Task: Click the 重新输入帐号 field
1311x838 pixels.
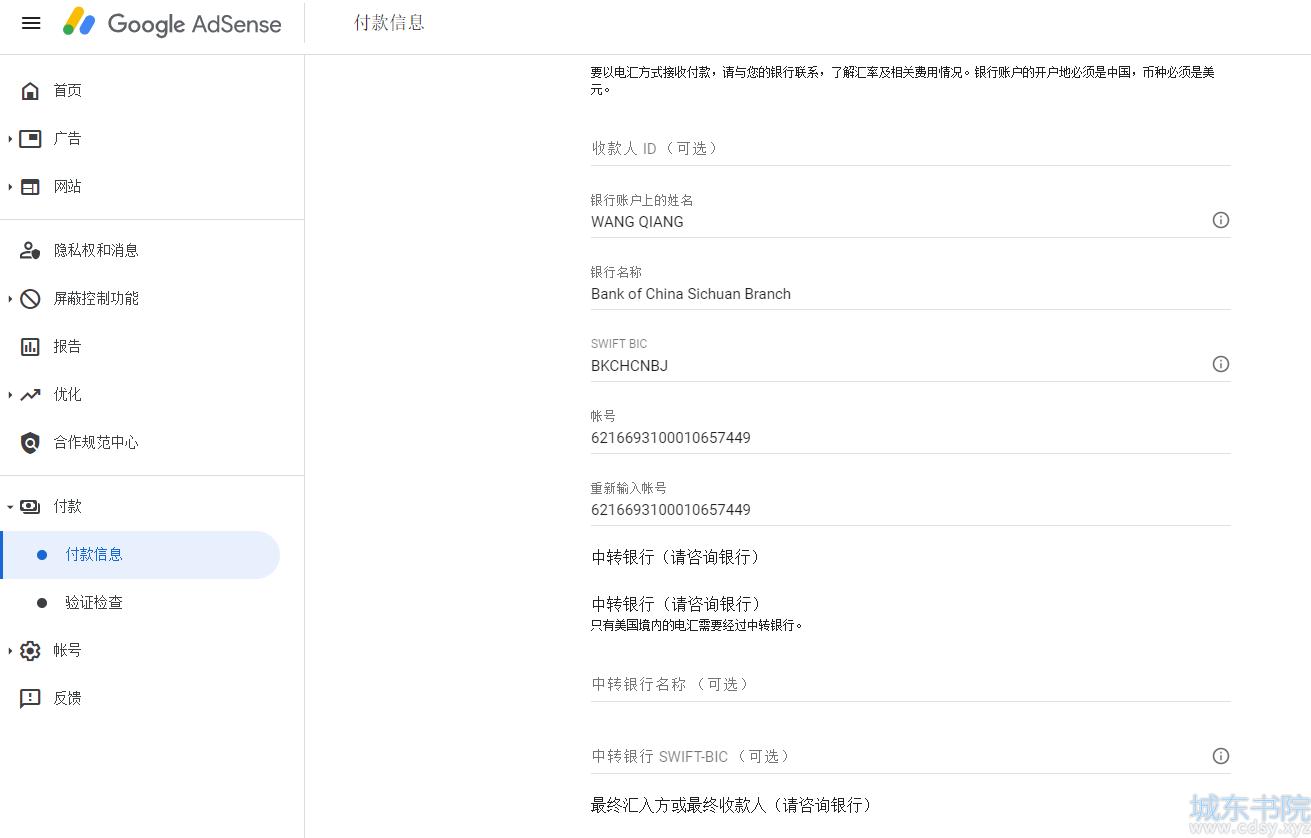Action: pyautogui.click(x=910, y=510)
